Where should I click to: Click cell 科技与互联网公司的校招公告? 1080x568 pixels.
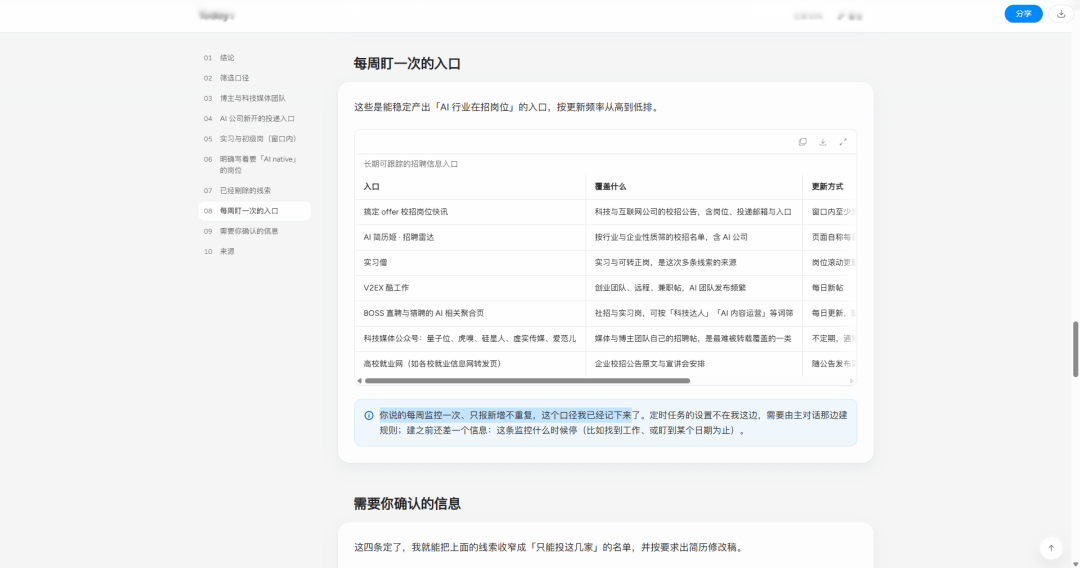click(x=694, y=212)
